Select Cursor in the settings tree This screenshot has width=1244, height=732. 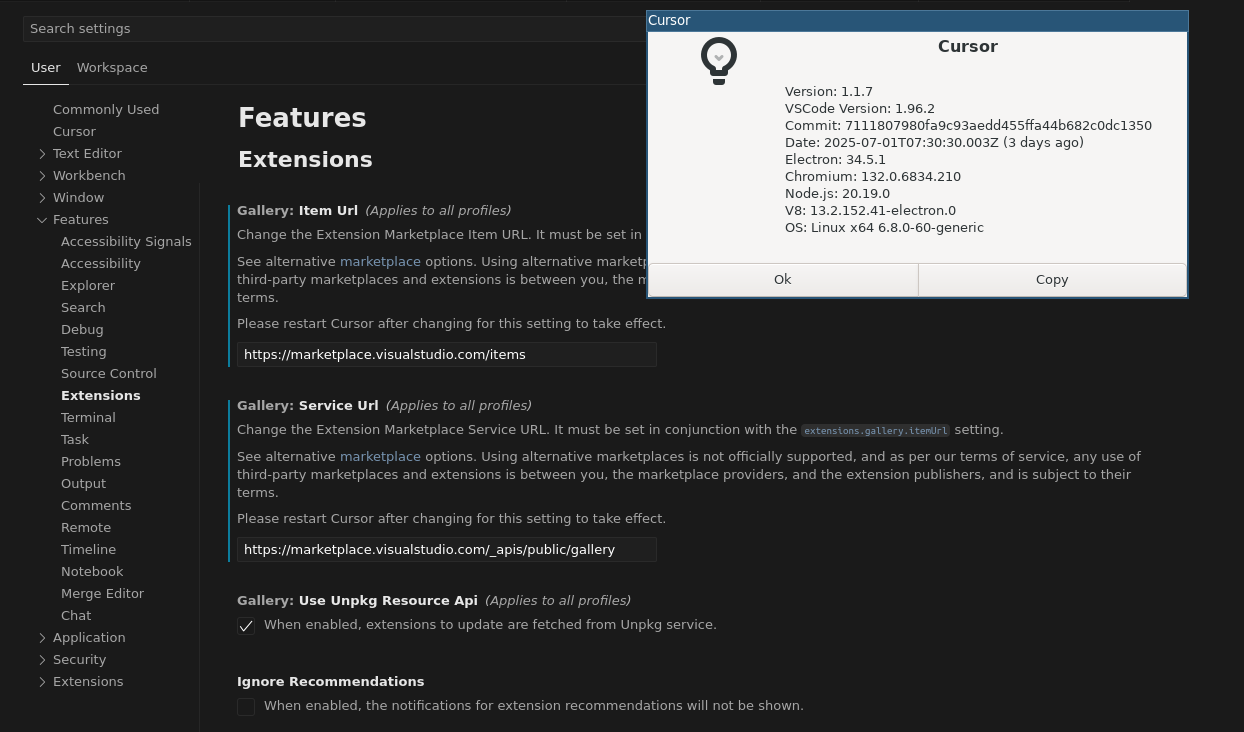coord(74,132)
